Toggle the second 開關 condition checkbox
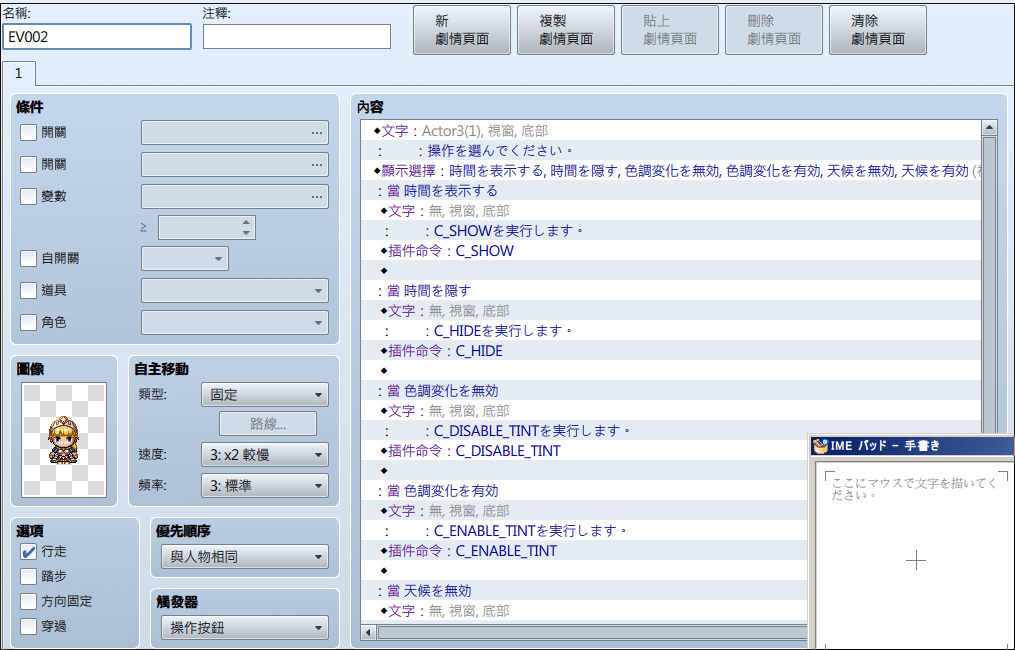 [28, 164]
